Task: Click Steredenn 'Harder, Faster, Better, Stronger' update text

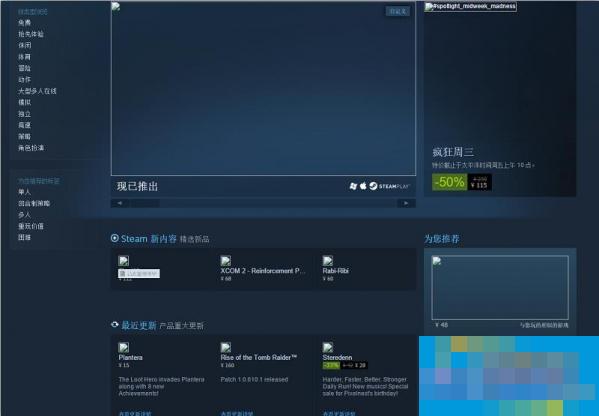Action: click(x=365, y=386)
